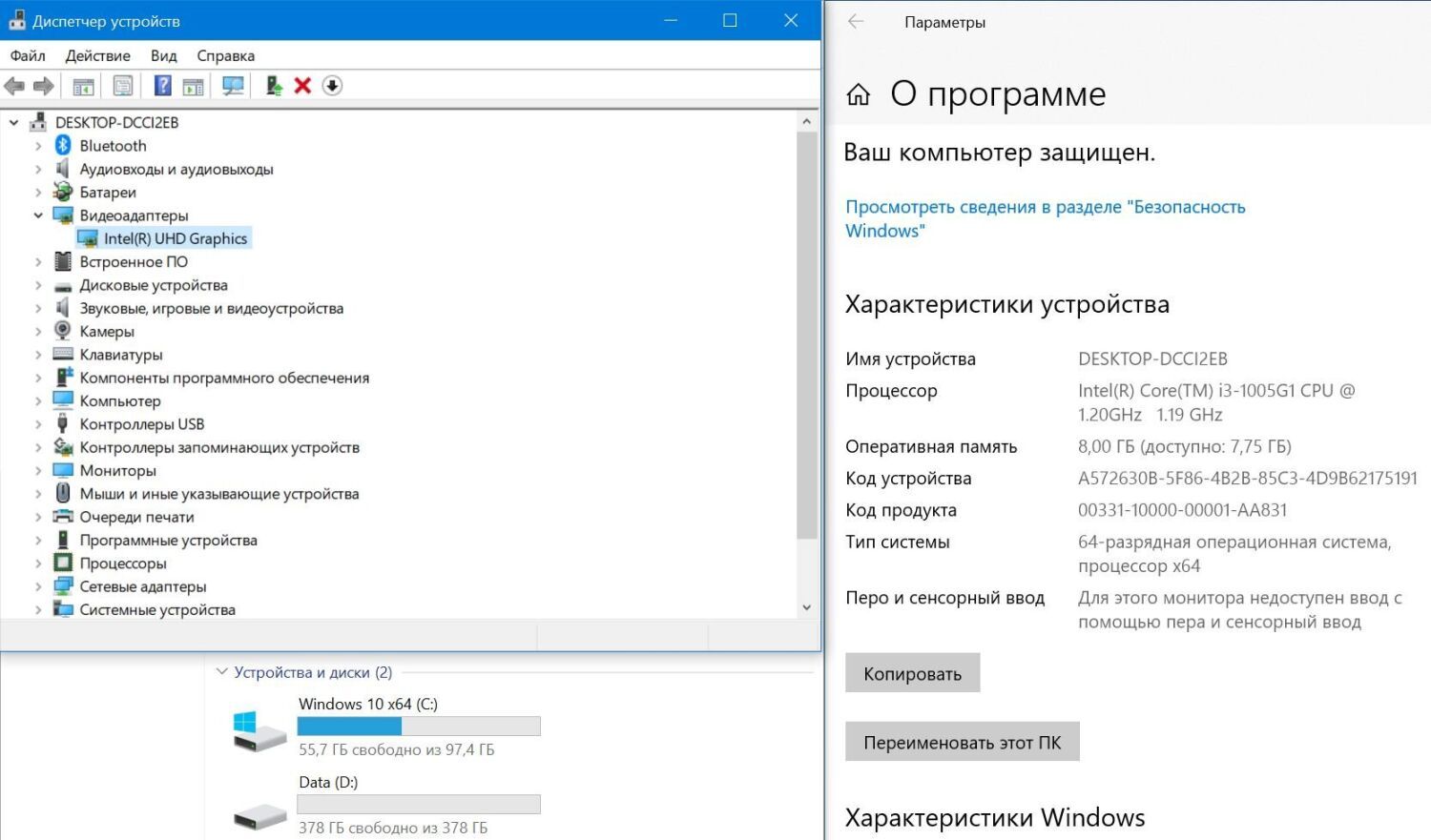
Task: Expand the Bluetooth category
Action: (38, 146)
